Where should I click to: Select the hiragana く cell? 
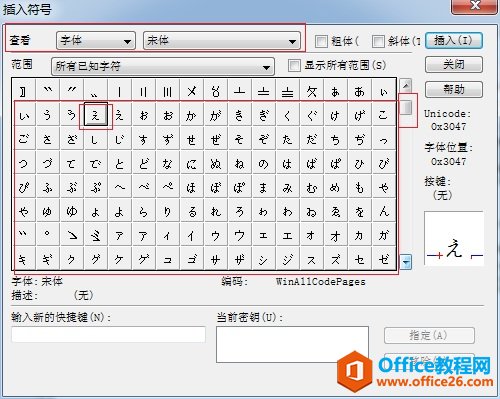(x=287, y=115)
